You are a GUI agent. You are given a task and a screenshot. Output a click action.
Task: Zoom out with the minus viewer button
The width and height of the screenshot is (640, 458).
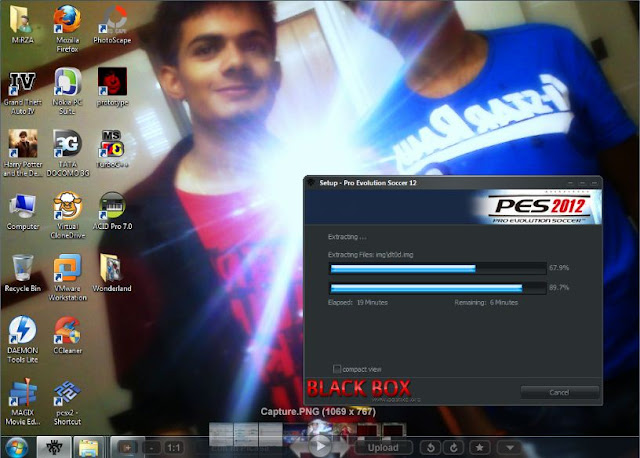point(151,448)
